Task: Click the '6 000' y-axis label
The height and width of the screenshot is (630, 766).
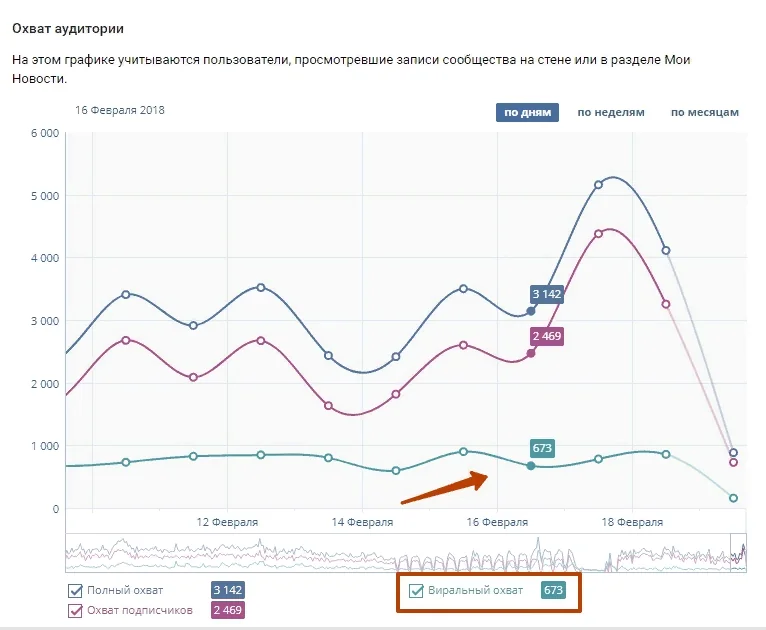Action: click(x=45, y=133)
